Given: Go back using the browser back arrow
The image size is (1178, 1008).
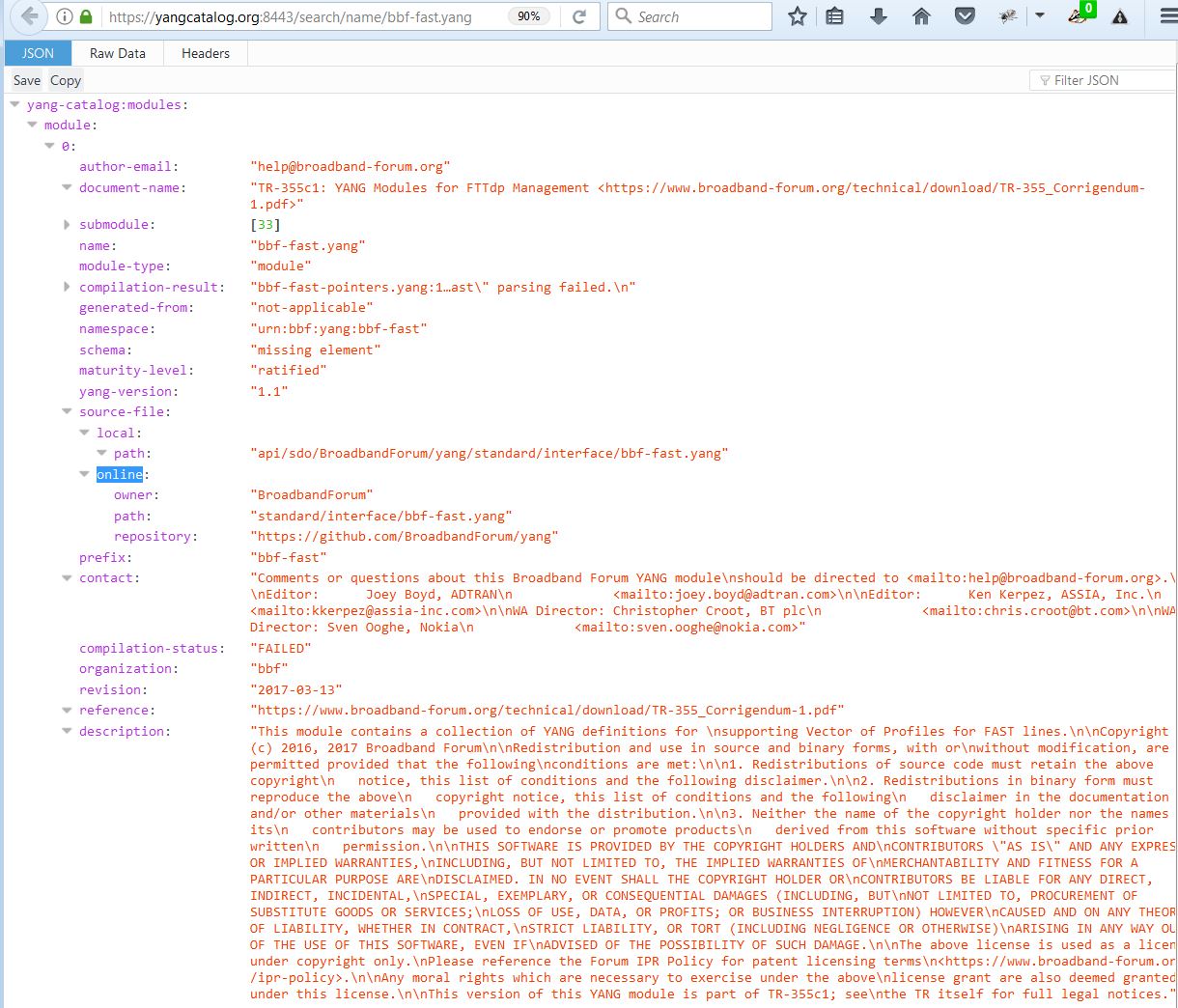Looking at the screenshot, I should pyautogui.click(x=30, y=16).
